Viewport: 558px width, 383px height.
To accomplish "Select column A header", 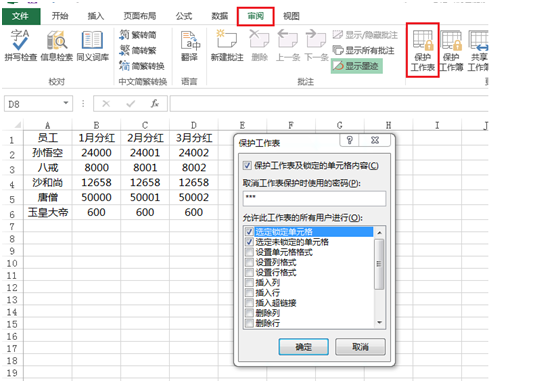I will point(48,125).
